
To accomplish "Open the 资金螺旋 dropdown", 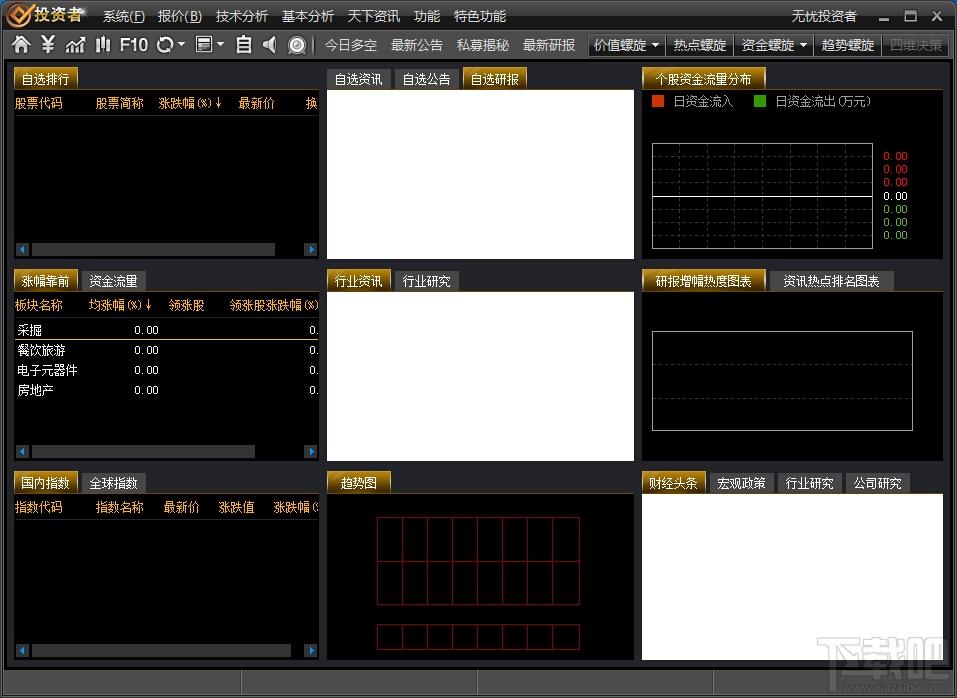I will 774,45.
